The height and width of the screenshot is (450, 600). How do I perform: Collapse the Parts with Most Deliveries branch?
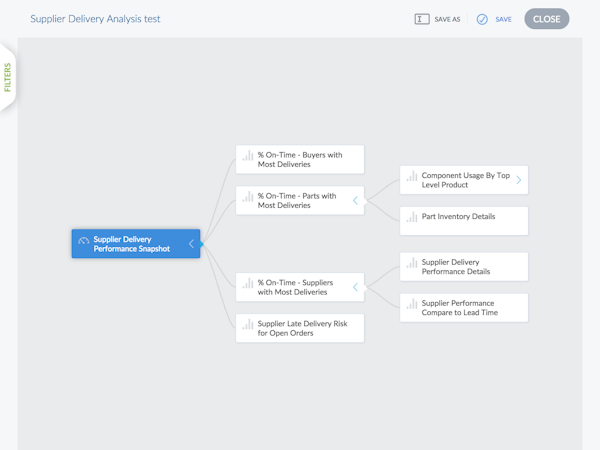pos(355,201)
